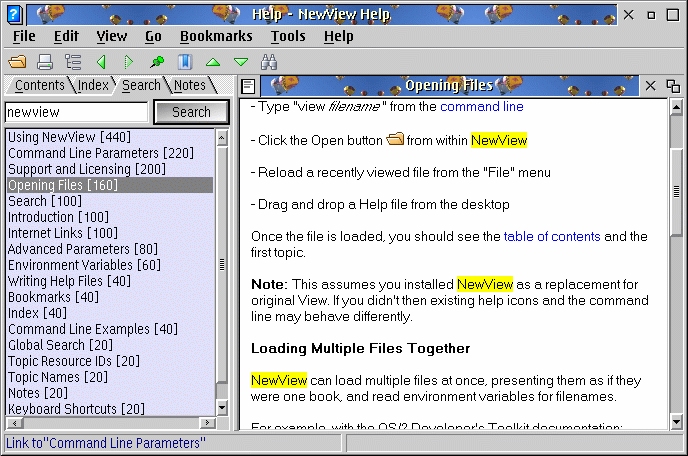Open the Bookmarks menu
Screen dimensions: 688x456
coord(216,36)
